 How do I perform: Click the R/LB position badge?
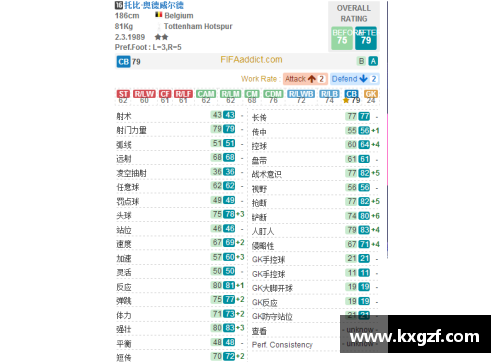click(x=329, y=94)
